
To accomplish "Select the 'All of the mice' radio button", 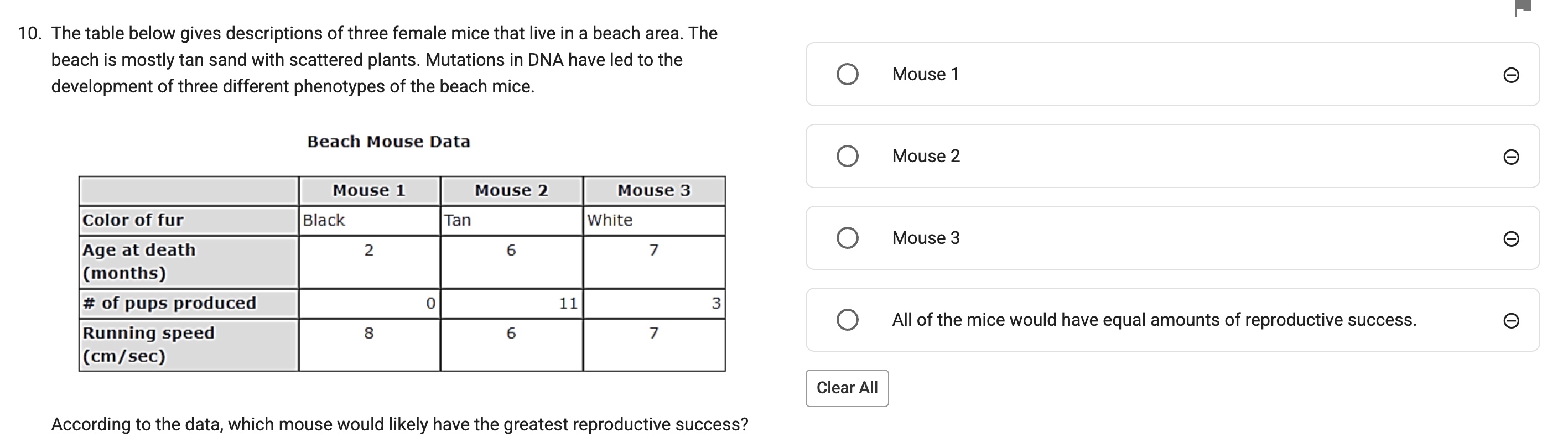I will click(x=847, y=320).
